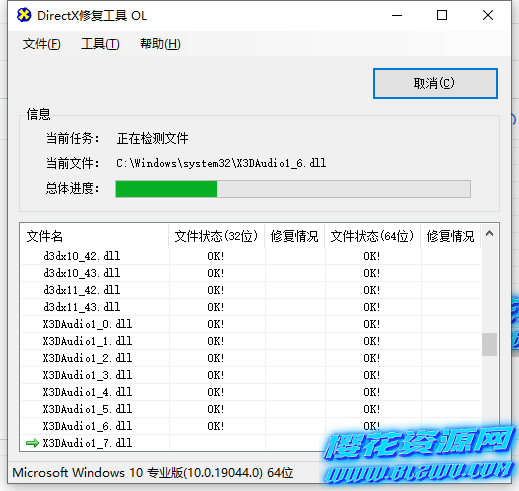Click the first 修复情况 column header
The image size is (519, 491).
295,236
